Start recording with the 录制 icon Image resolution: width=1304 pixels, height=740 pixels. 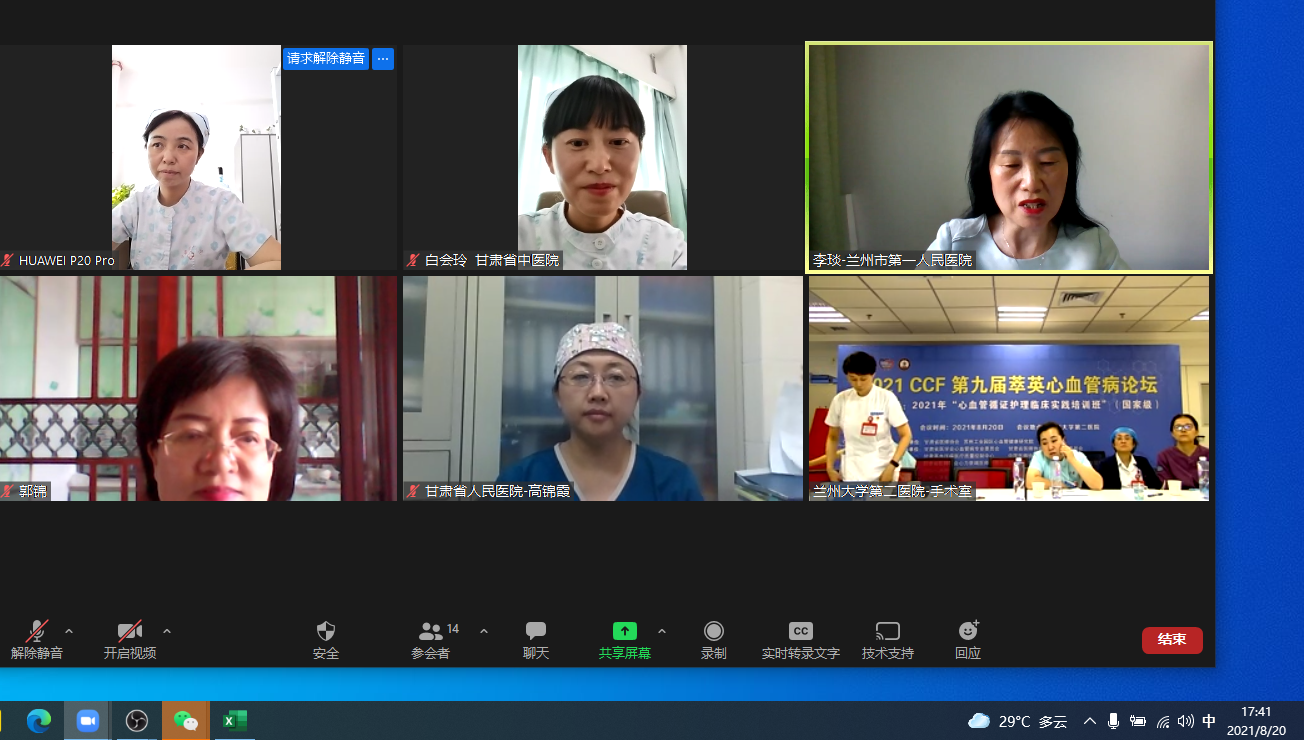point(713,632)
